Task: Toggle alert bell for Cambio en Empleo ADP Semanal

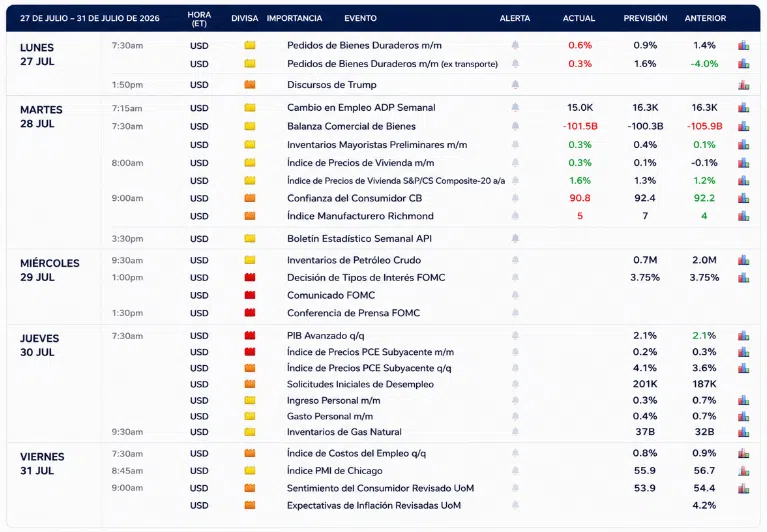Action: point(515,107)
